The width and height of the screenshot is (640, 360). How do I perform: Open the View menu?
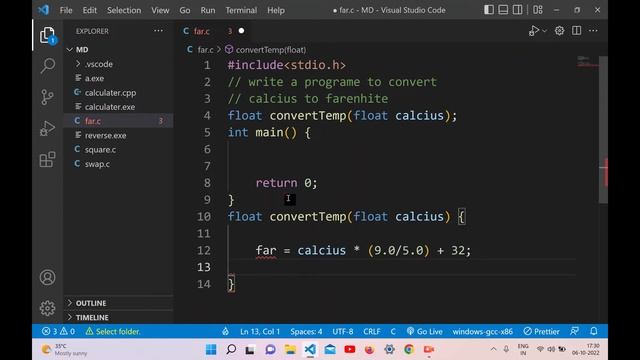tap(160, 10)
